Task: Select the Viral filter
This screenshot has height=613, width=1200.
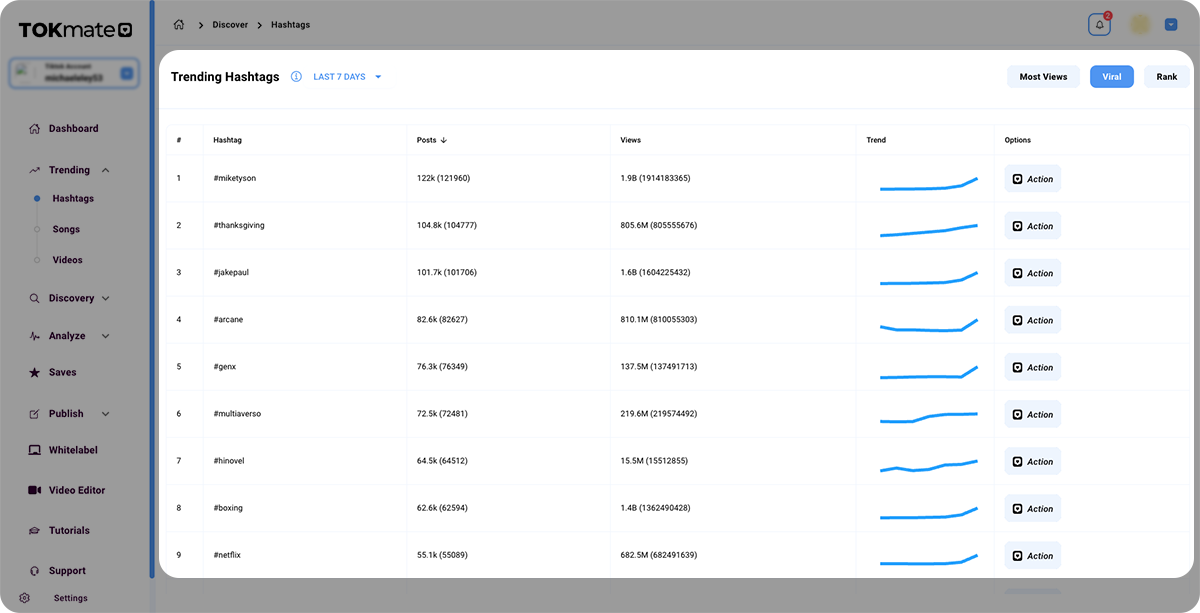Action: [1111, 77]
